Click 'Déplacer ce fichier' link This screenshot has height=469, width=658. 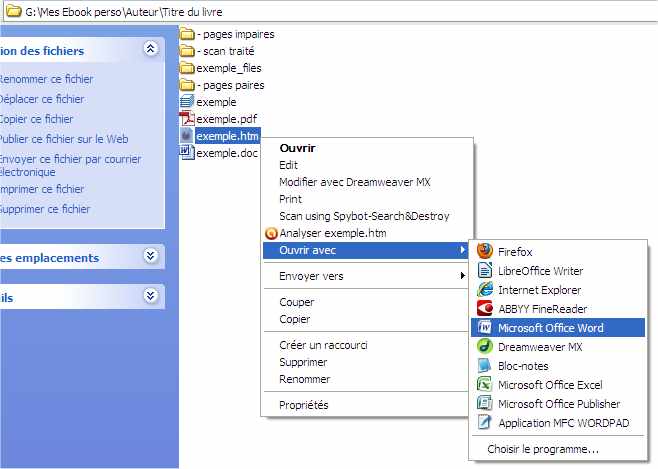[42, 99]
